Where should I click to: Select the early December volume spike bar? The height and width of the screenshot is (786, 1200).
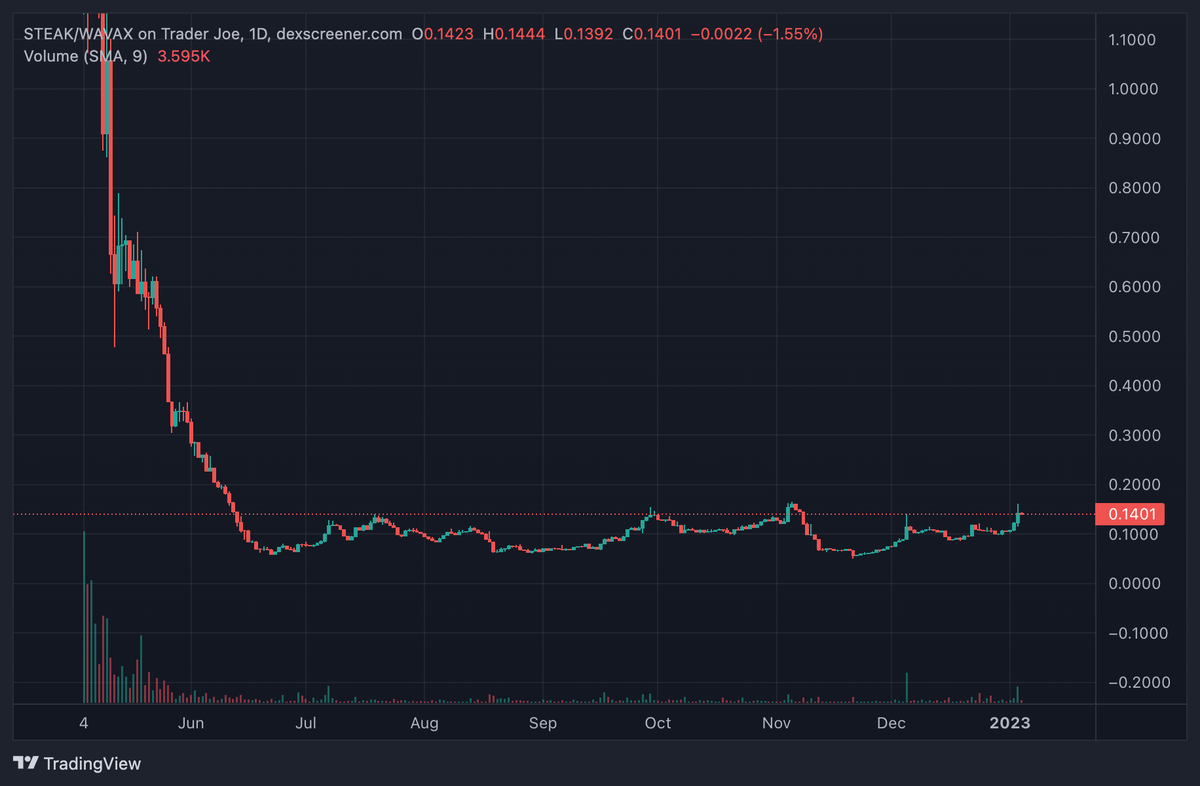click(x=907, y=688)
